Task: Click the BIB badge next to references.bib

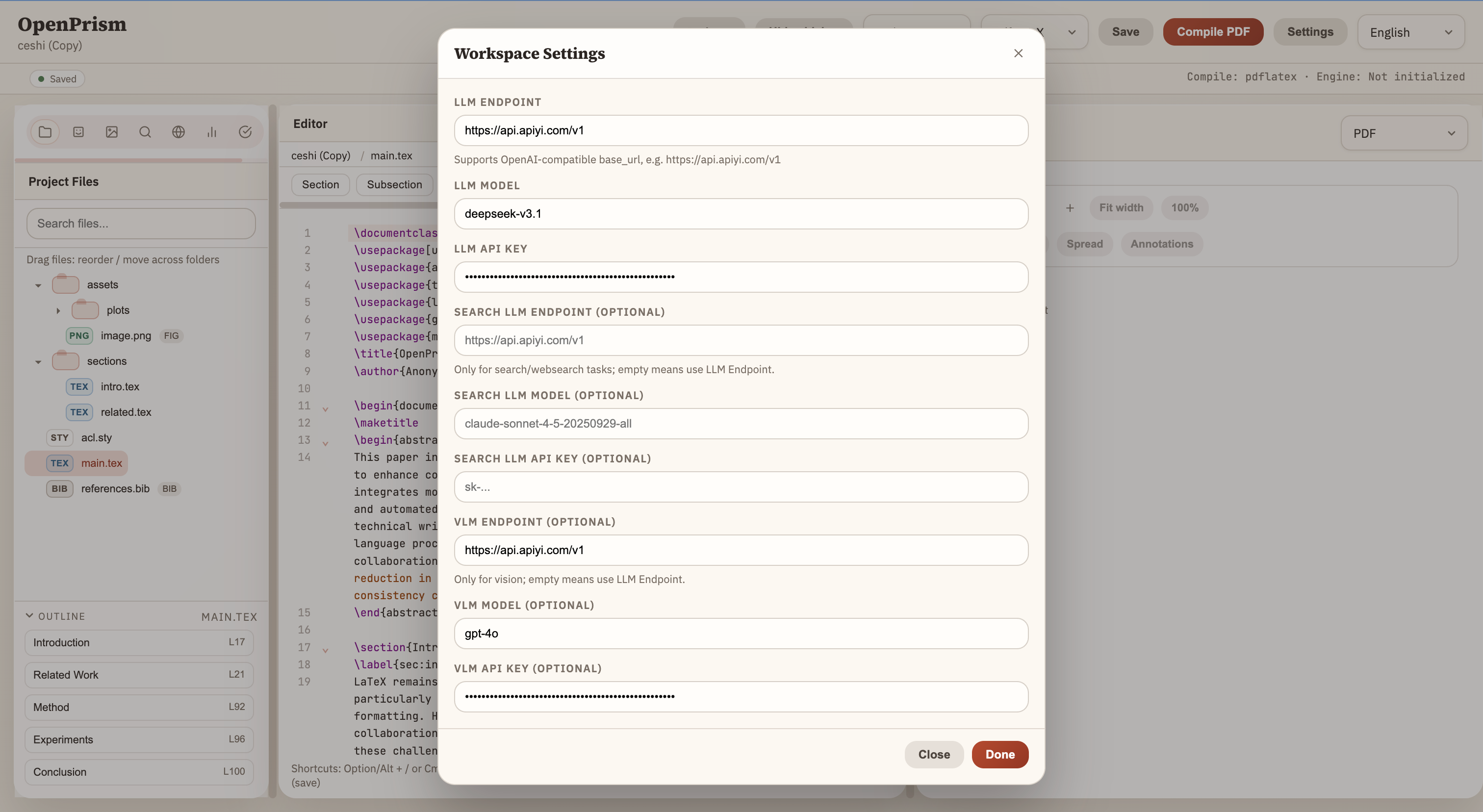Action: click(x=59, y=488)
